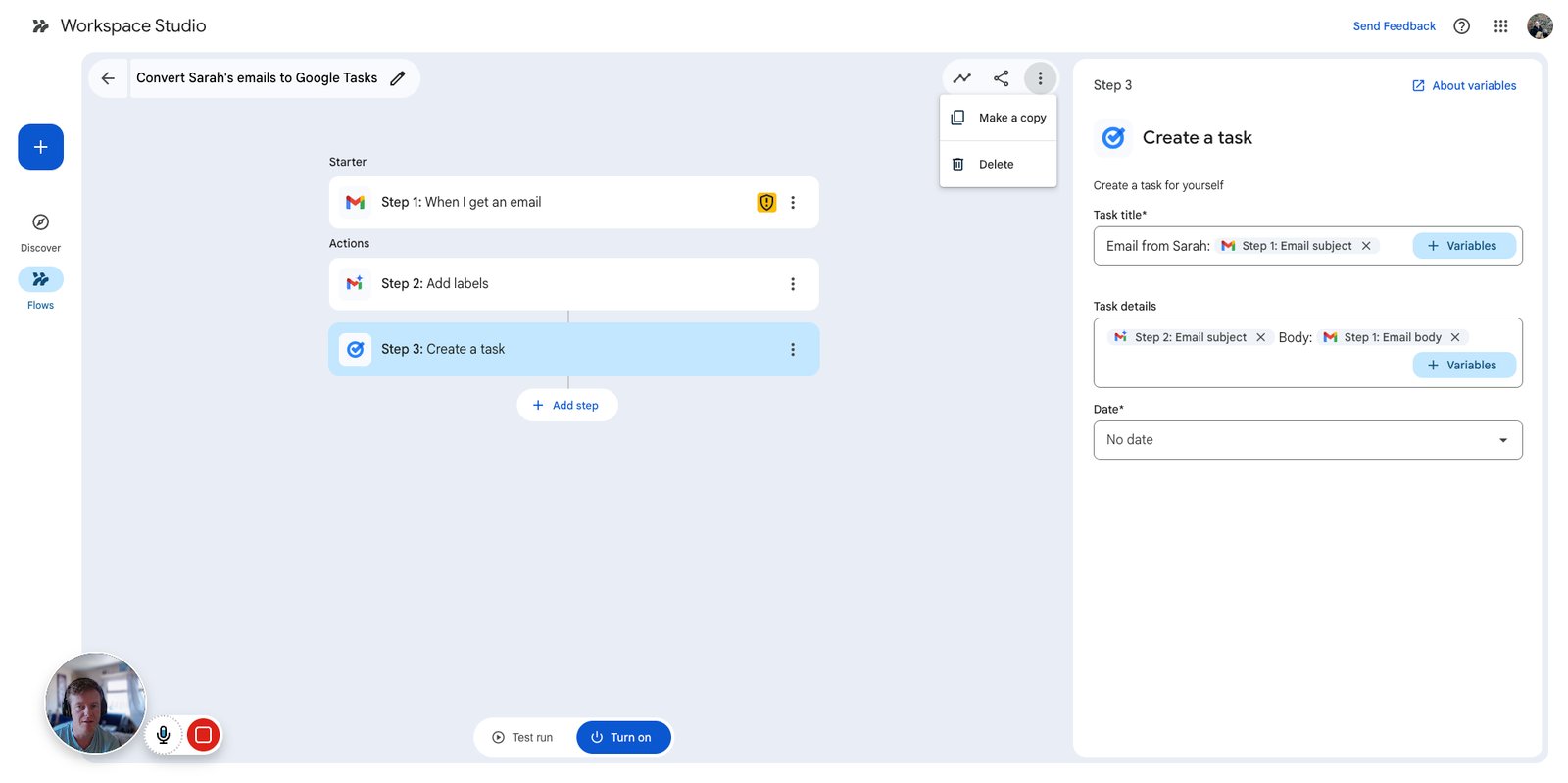Open Step 3 Create a task options menu

(793, 350)
